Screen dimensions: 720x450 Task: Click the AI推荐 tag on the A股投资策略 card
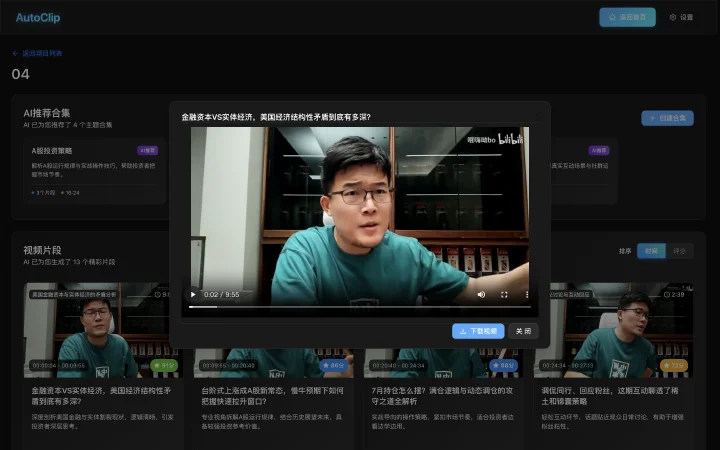click(147, 150)
